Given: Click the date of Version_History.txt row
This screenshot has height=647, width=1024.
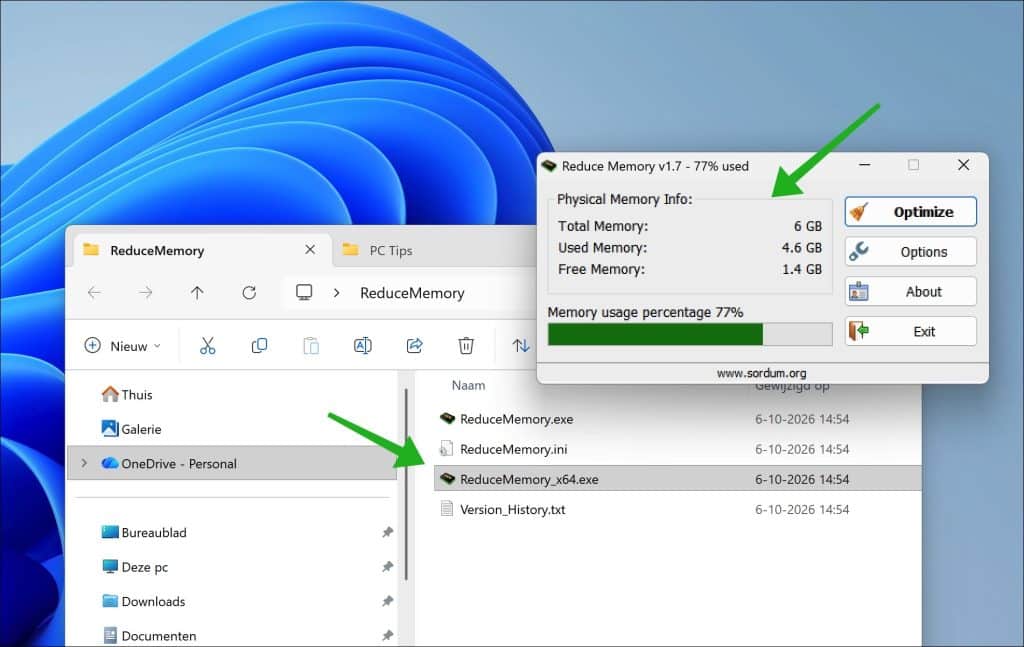Looking at the screenshot, I should point(802,509).
